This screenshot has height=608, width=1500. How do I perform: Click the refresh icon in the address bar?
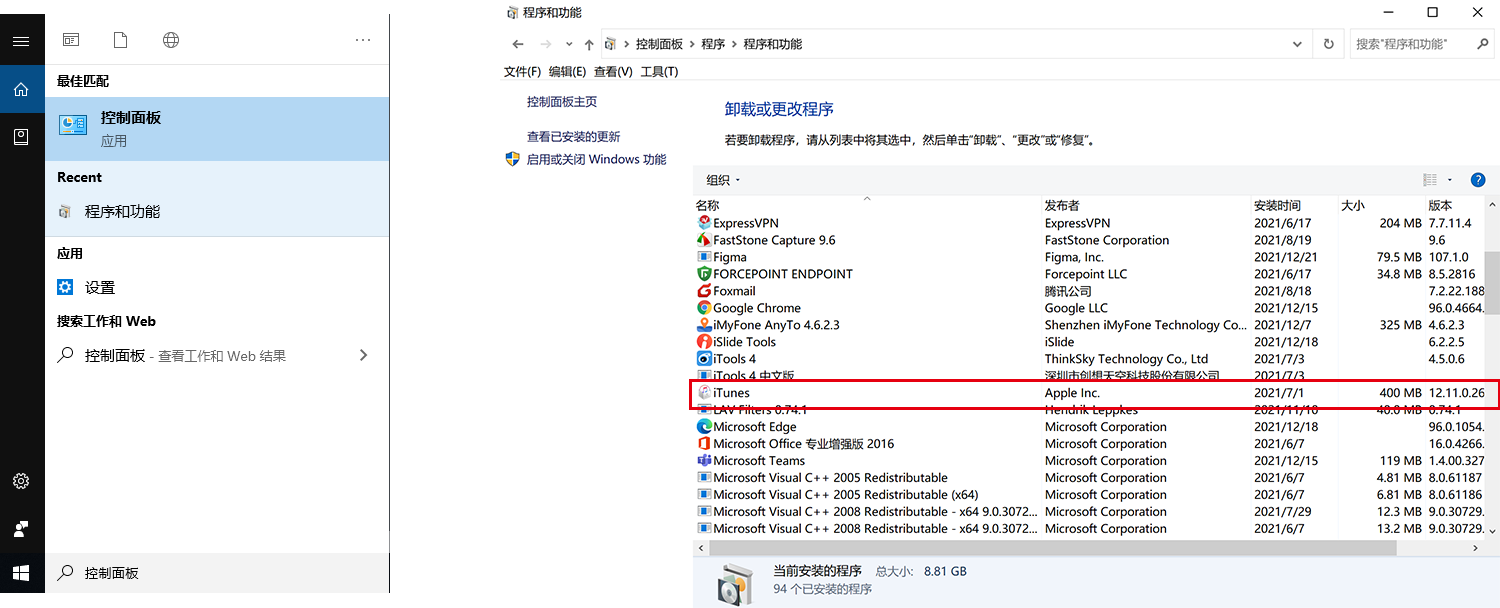click(1329, 44)
